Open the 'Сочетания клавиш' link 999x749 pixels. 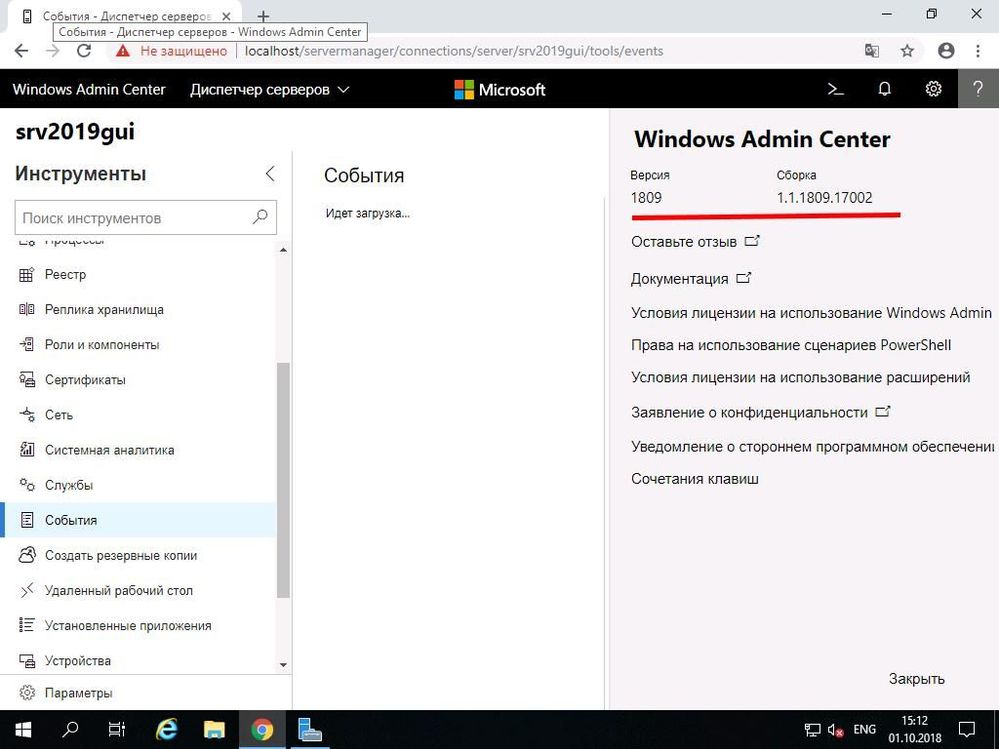(x=694, y=479)
